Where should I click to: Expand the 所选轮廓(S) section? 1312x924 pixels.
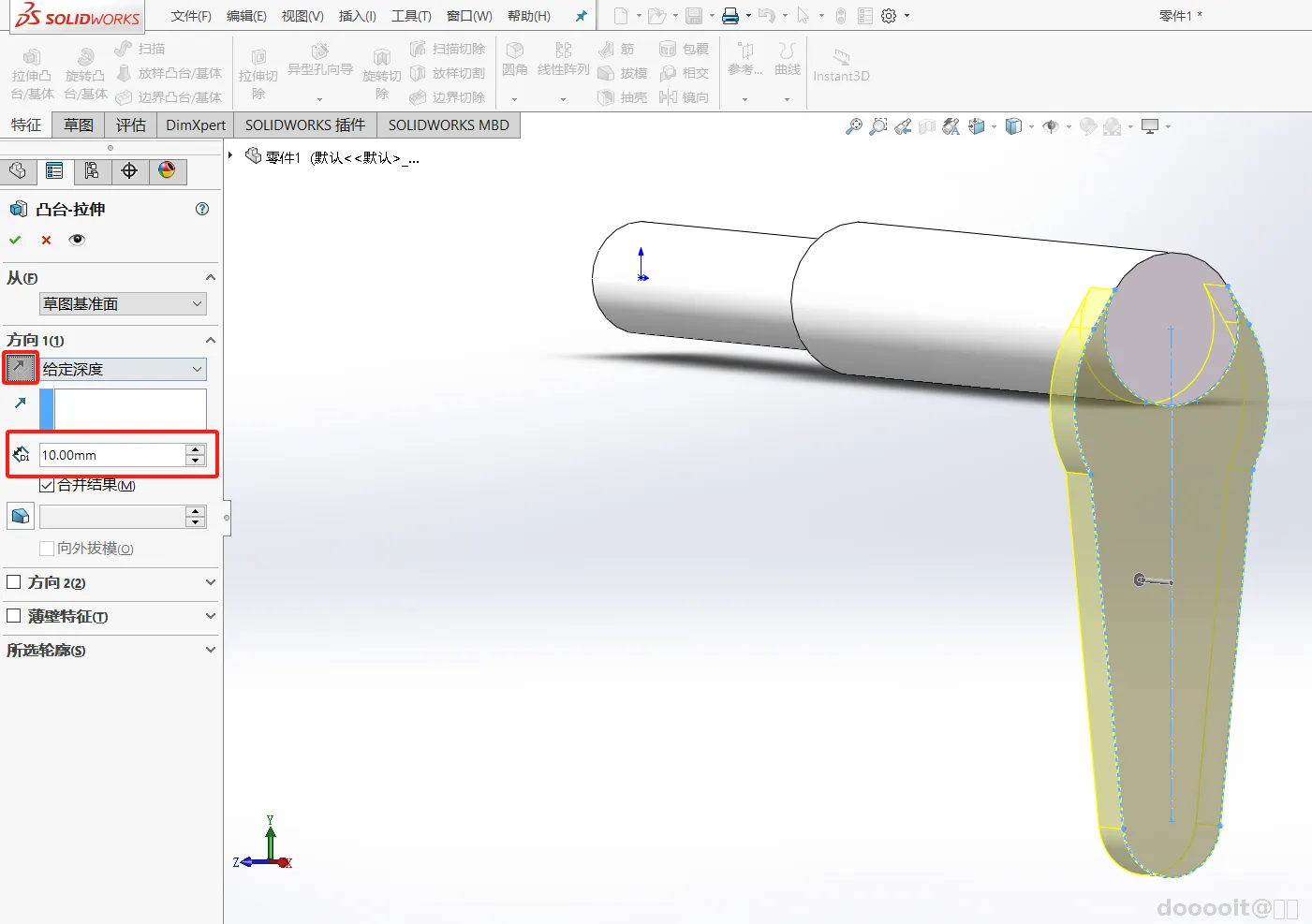coord(210,650)
